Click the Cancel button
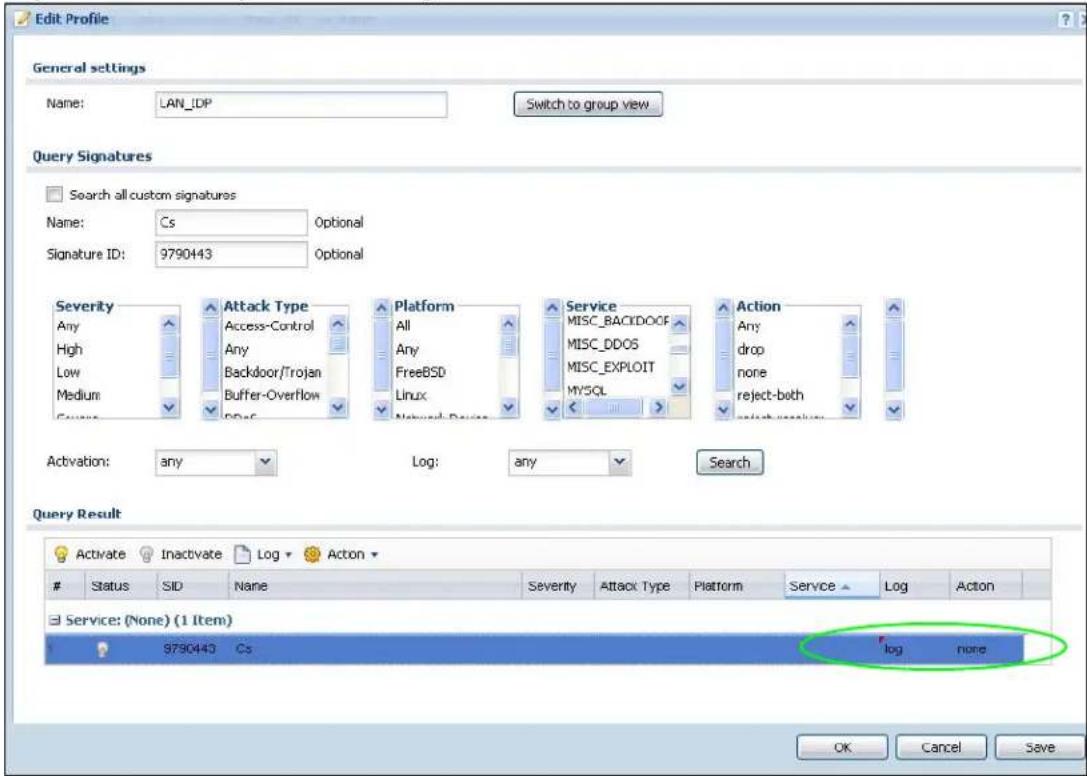1087x776 pixels. tap(941, 748)
